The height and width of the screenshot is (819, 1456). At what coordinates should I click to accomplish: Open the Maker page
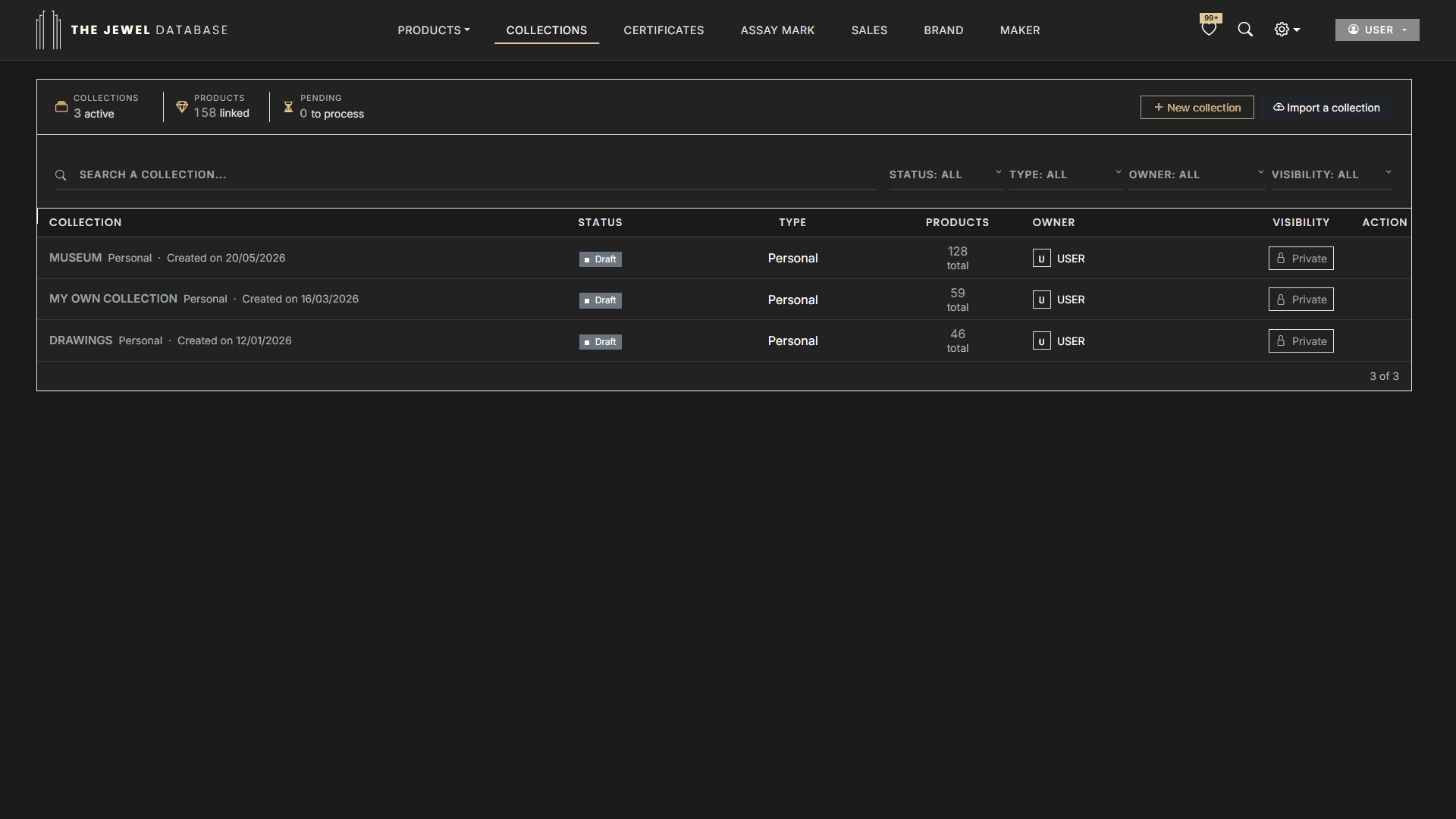pos(1020,30)
